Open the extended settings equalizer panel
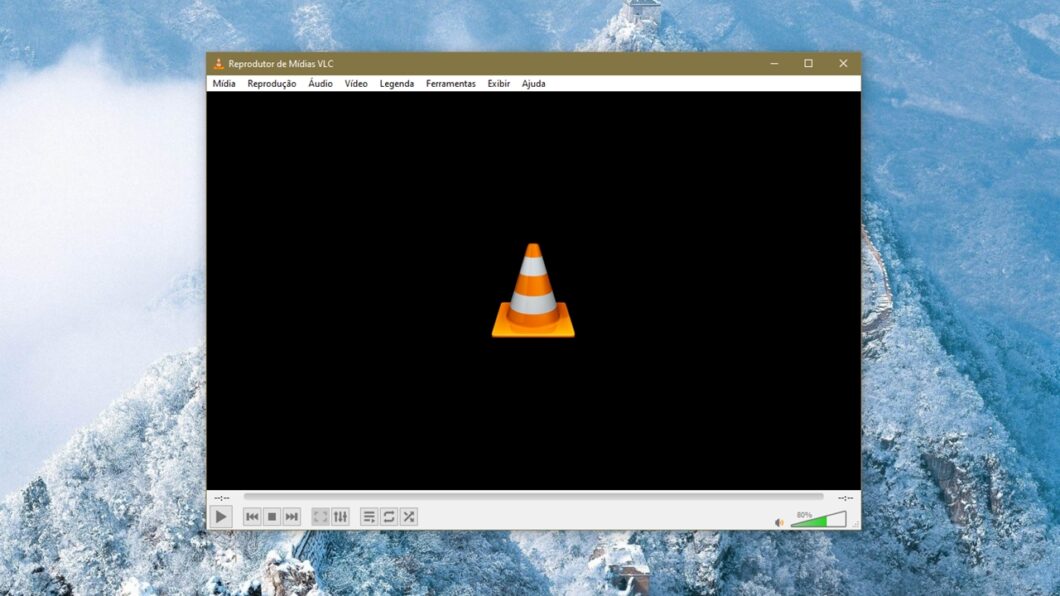This screenshot has height=596, width=1060. [x=340, y=517]
